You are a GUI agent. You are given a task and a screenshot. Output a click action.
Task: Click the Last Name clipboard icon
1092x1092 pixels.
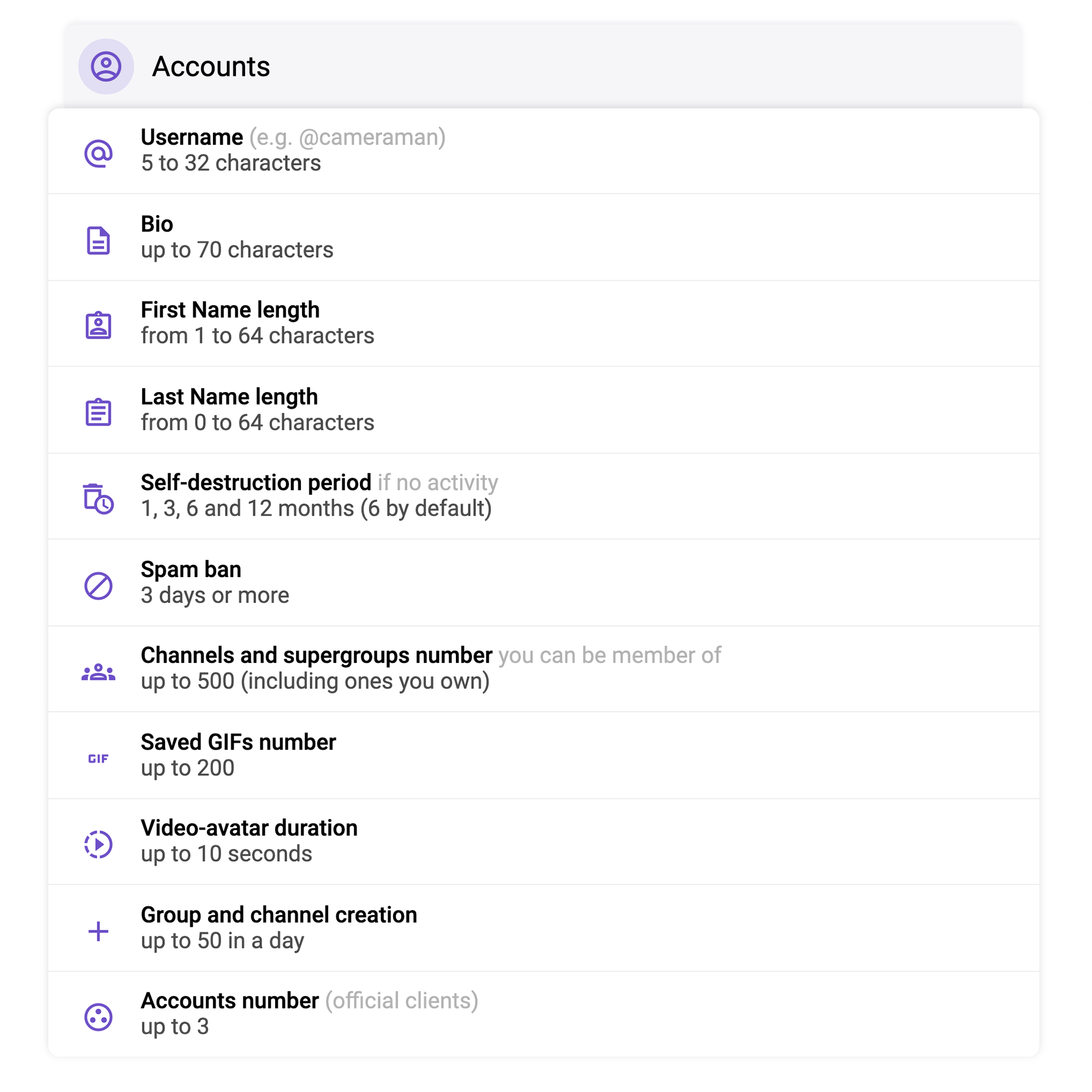pos(98,412)
